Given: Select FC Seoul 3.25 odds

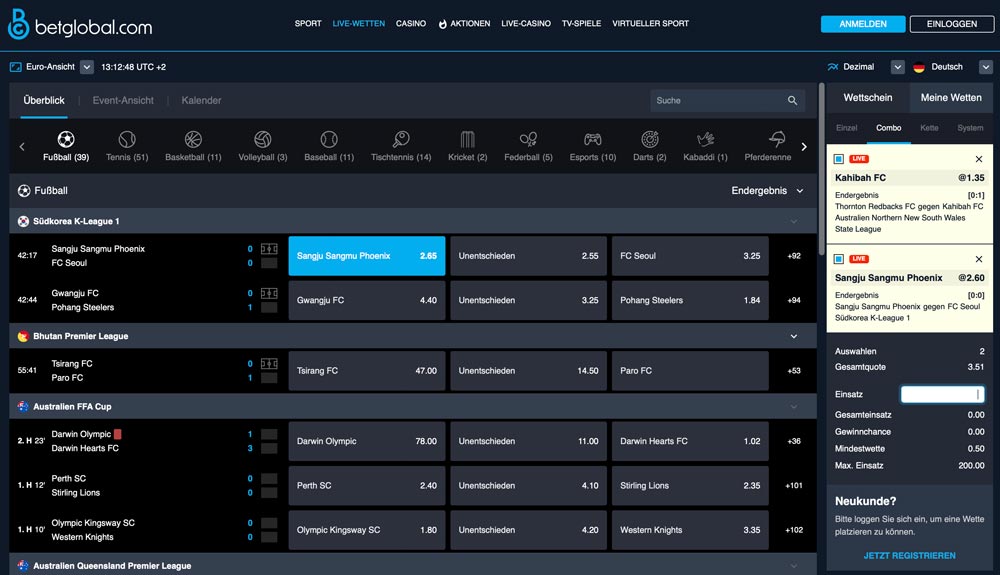Looking at the screenshot, I should click(x=690, y=256).
